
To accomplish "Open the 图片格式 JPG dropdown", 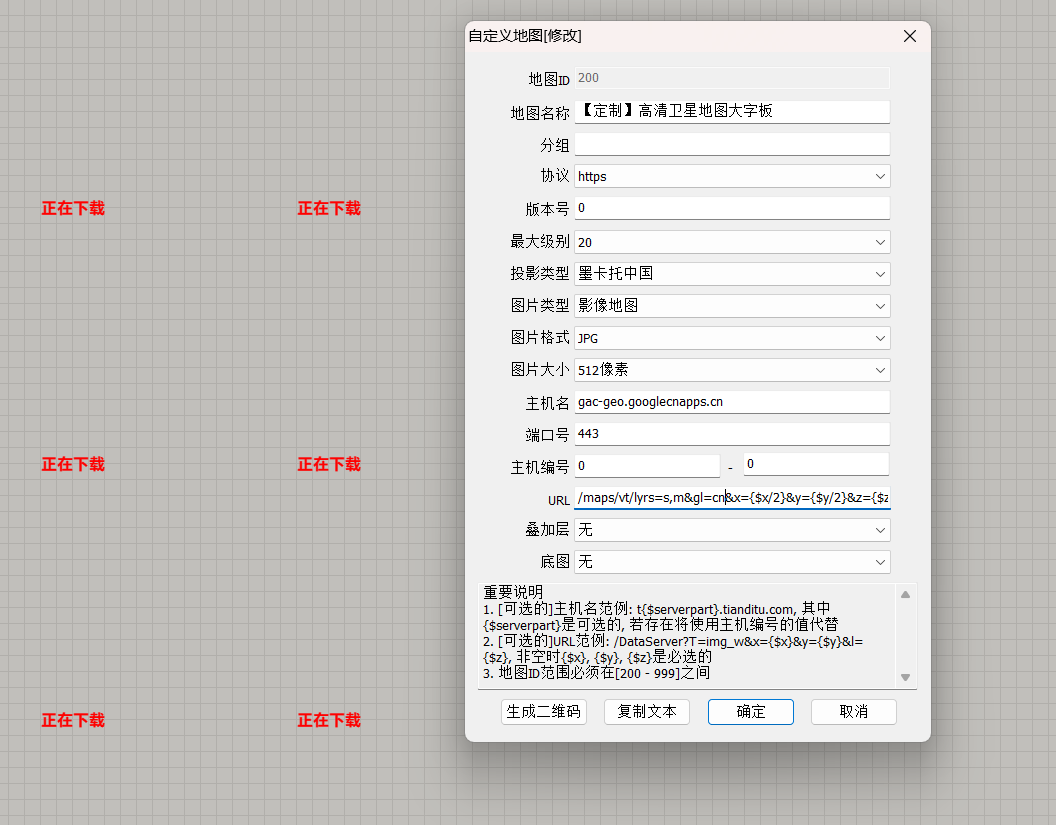I will coord(732,338).
